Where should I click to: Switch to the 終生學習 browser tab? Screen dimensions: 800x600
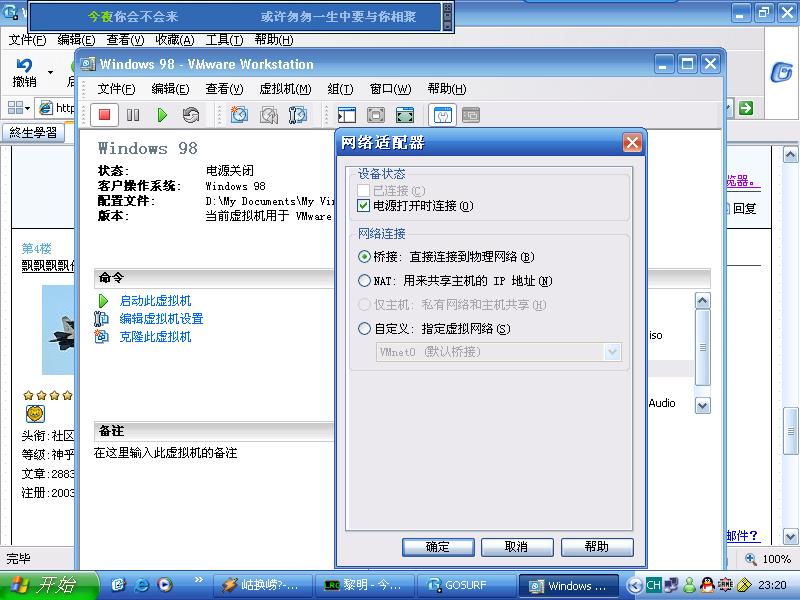pos(34,133)
